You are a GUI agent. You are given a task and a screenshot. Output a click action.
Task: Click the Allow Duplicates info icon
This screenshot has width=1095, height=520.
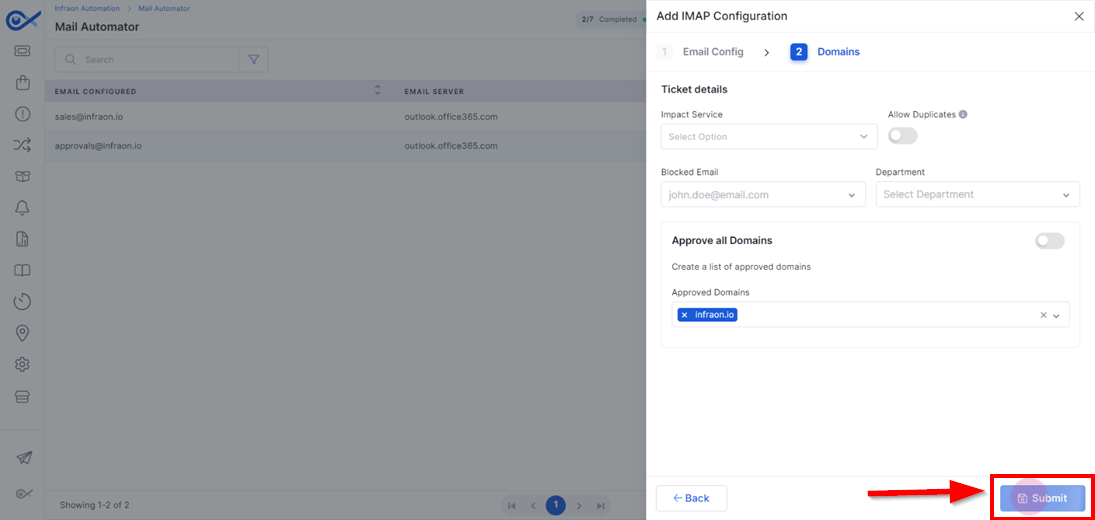pos(963,114)
